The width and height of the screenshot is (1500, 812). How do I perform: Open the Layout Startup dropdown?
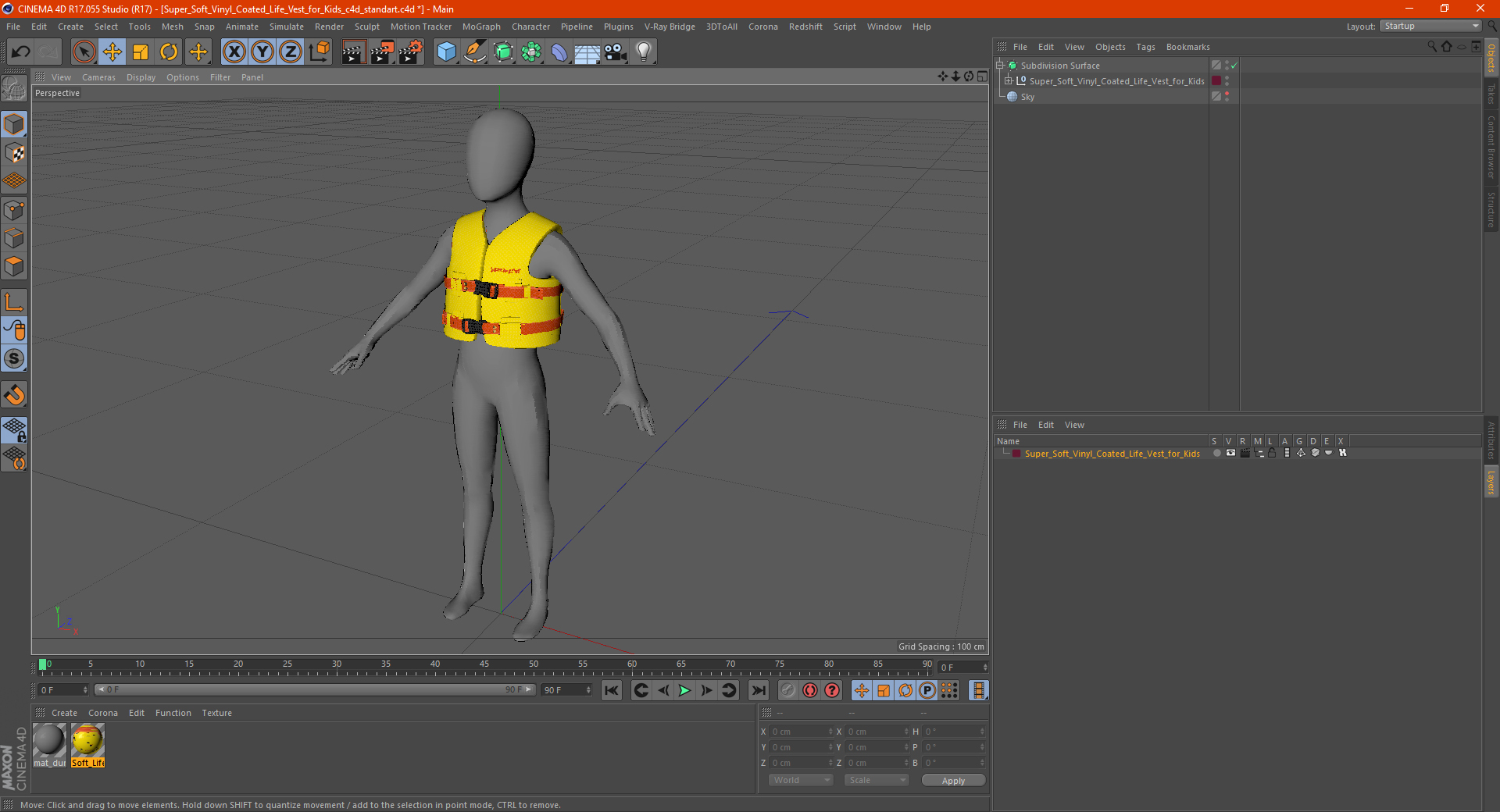pos(1431,26)
